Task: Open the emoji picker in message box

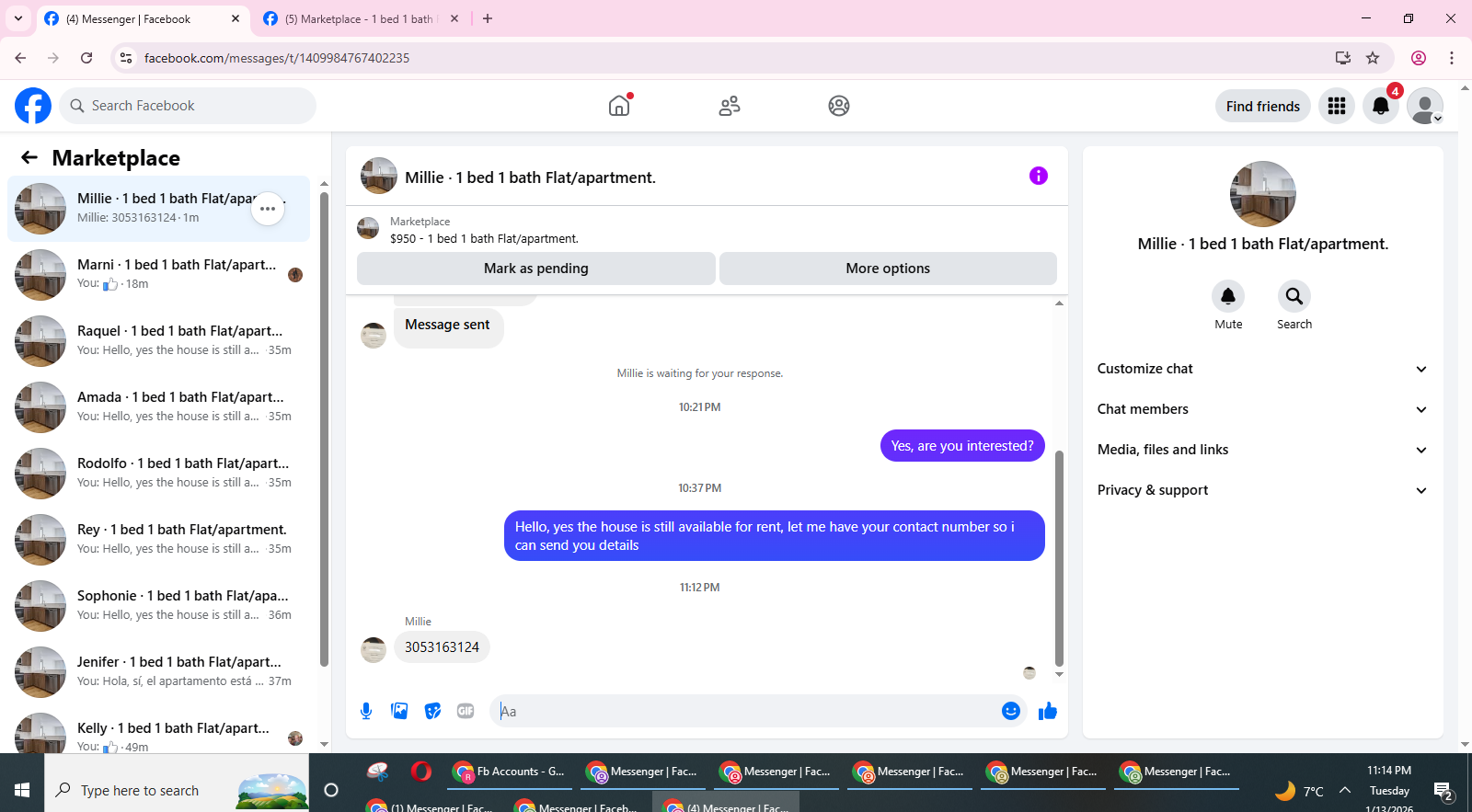Action: pos(1011,711)
